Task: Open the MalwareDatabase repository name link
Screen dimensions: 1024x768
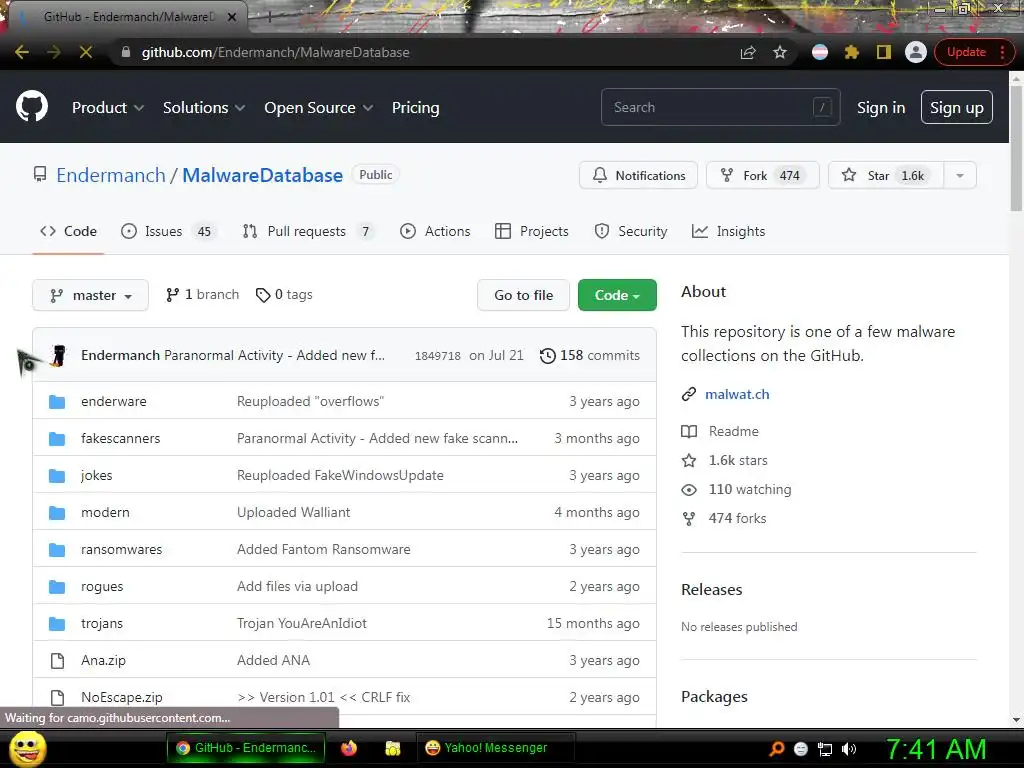Action: click(x=263, y=175)
